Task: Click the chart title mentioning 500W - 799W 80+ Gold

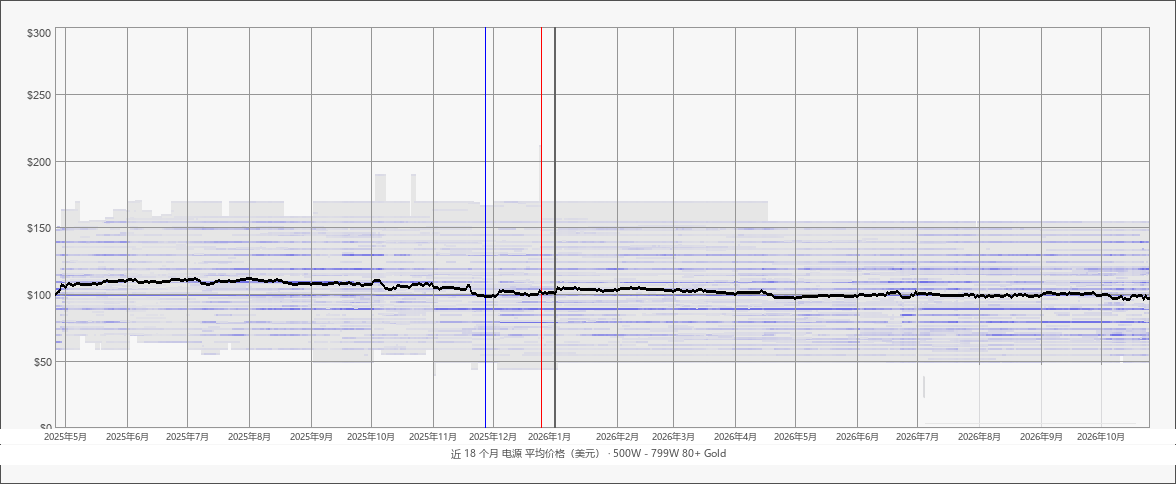Action: [588, 454]
